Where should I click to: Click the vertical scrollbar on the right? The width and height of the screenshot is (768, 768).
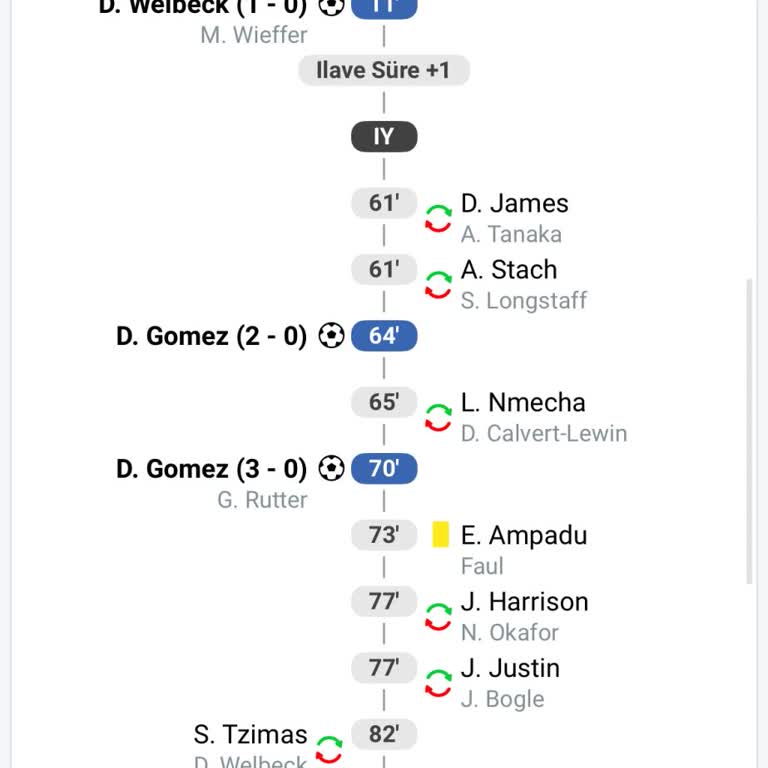click(x=750, y=430)
